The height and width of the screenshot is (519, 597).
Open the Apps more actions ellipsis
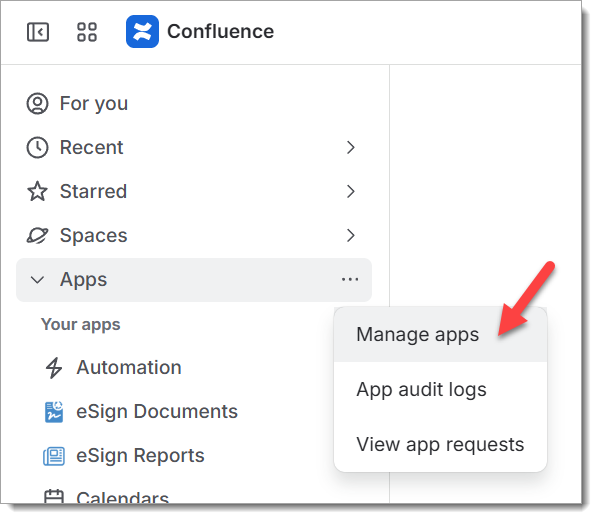pyautogui.click(x=350, y=279)
